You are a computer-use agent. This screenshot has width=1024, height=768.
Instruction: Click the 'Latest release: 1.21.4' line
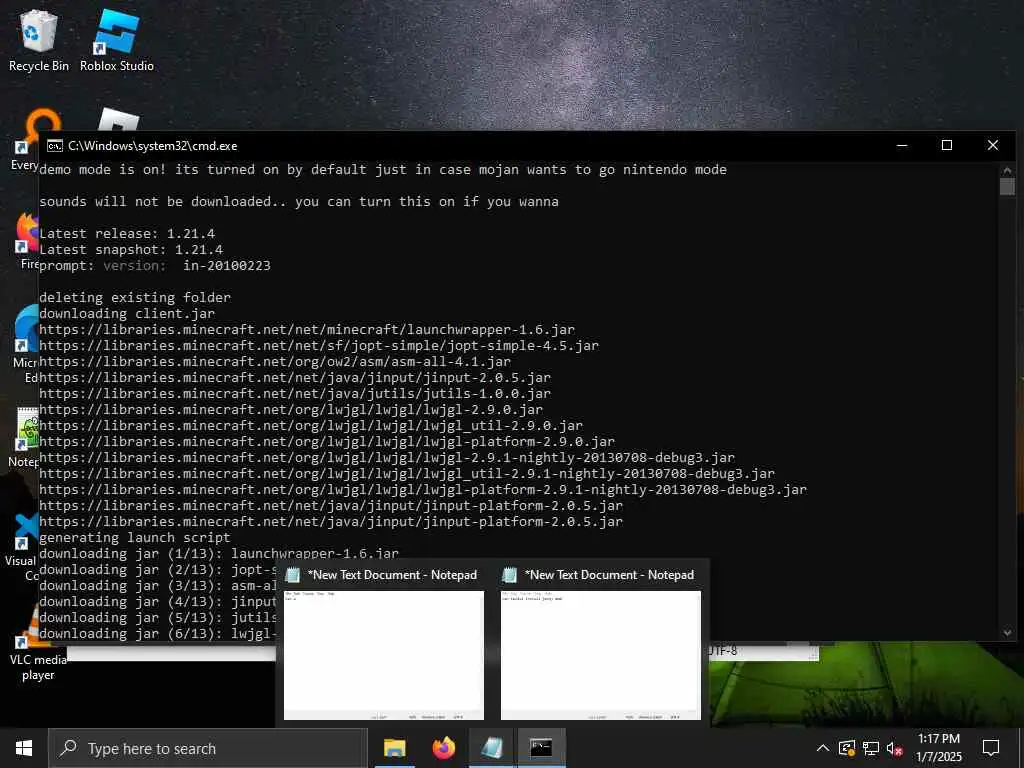(127, 234)
